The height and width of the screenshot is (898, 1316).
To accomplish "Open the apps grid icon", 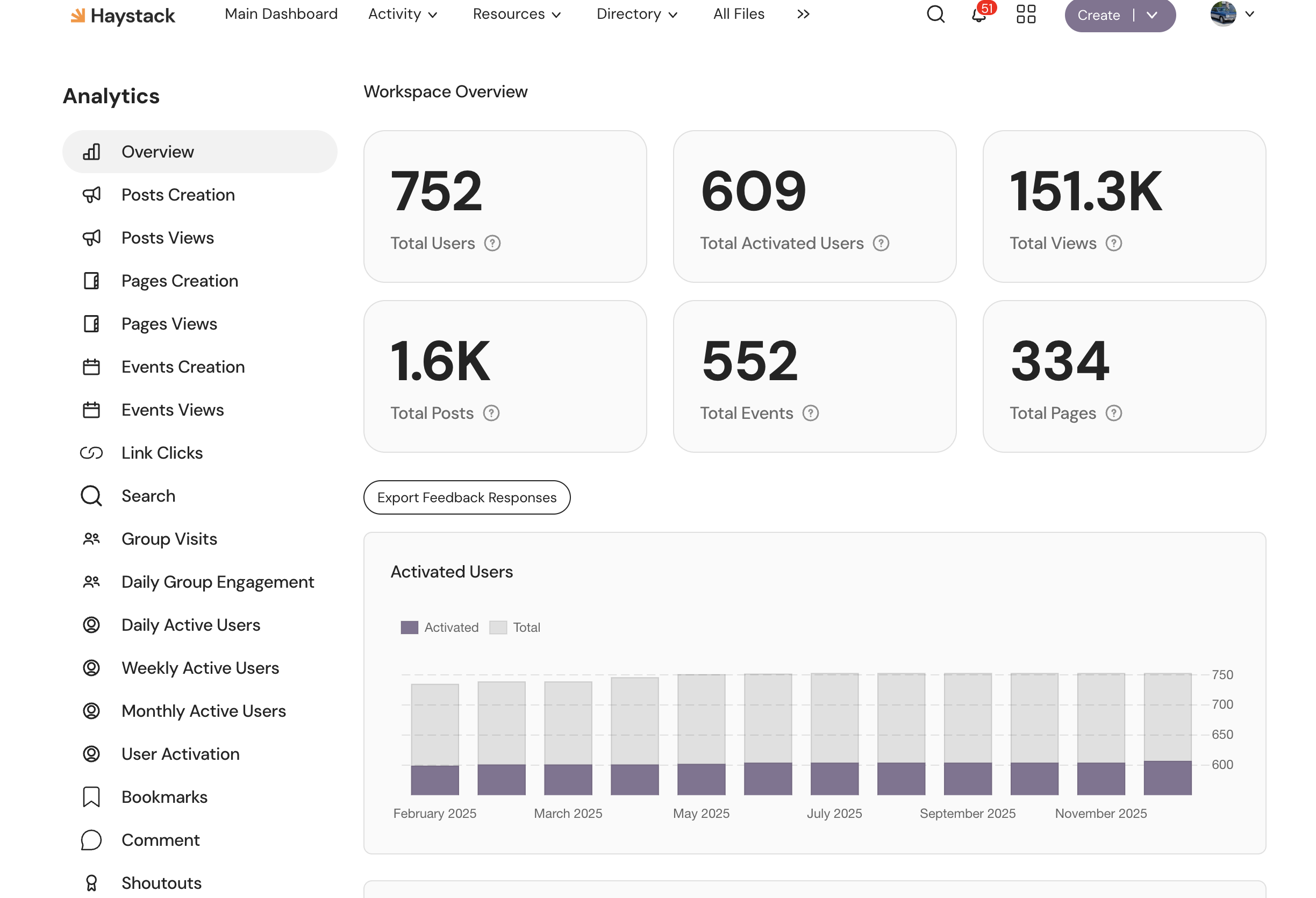I will pyautogui.click(x=1026, y=14).
